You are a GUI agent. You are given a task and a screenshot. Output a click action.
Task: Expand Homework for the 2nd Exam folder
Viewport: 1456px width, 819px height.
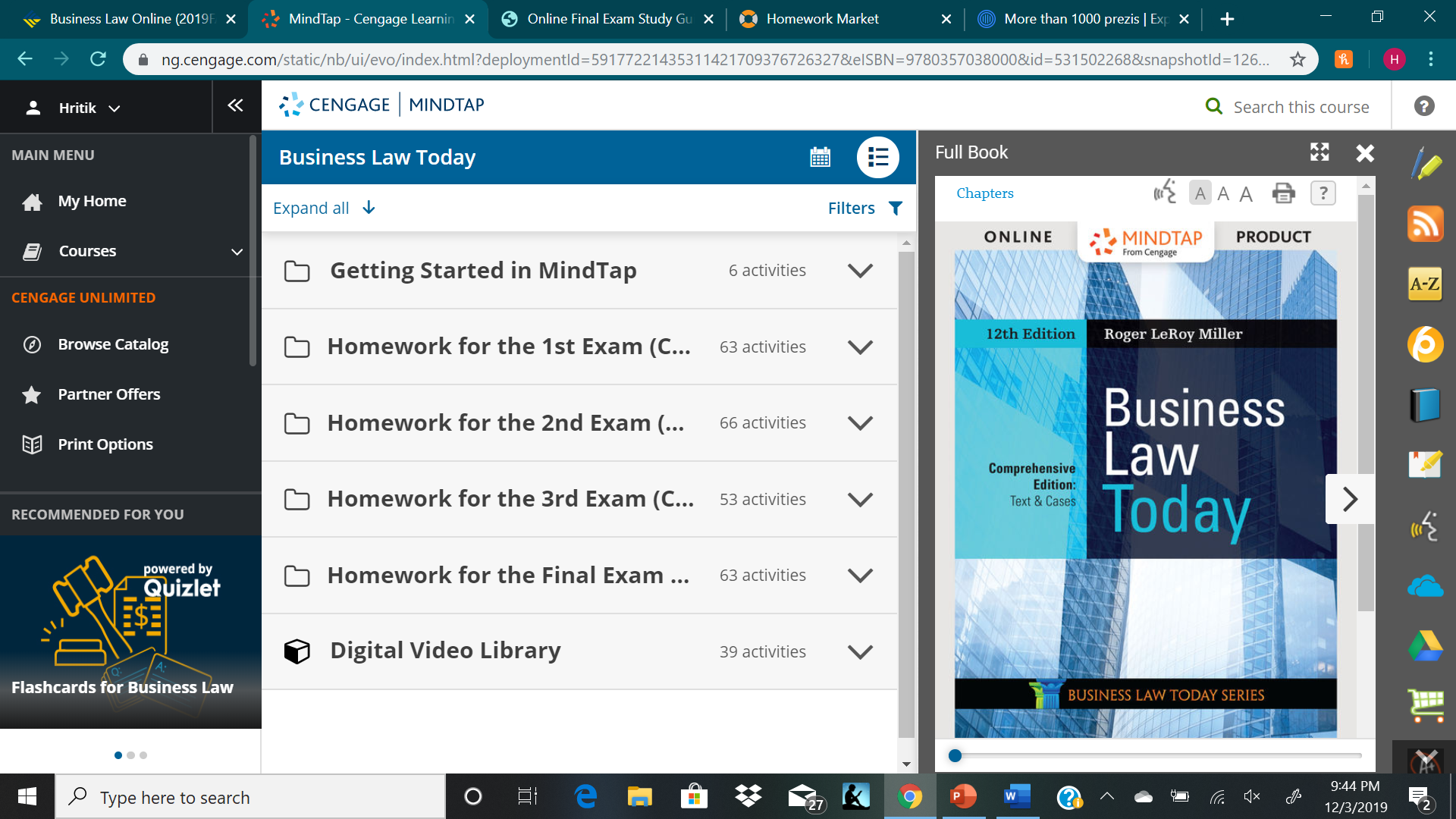860,423
